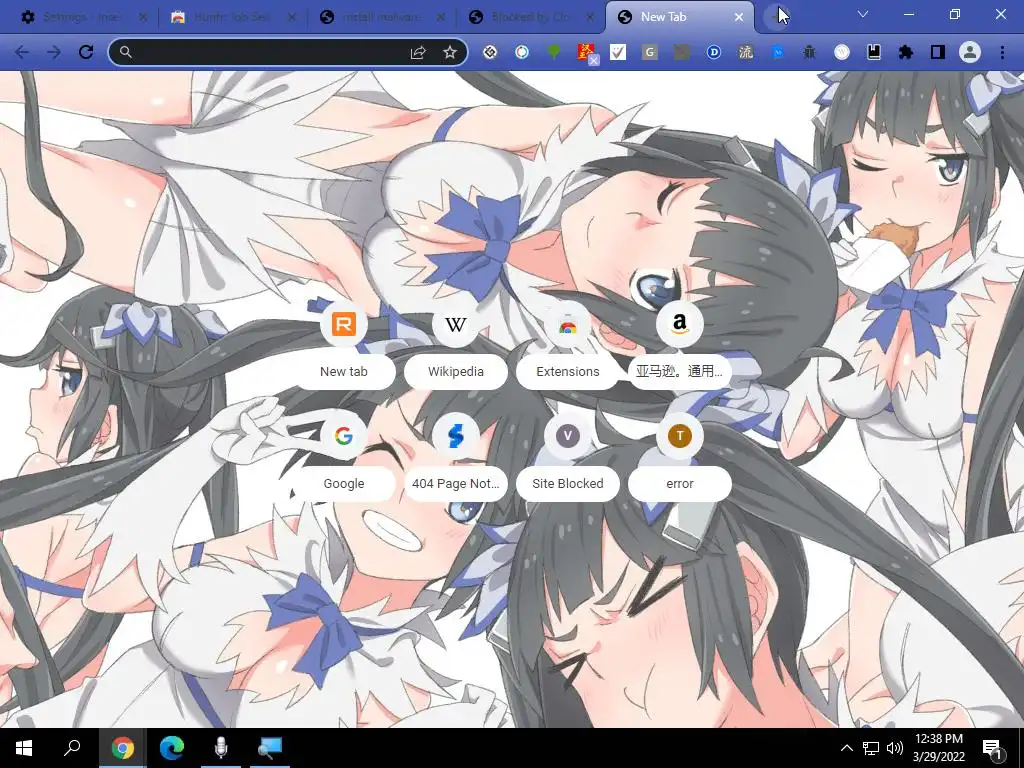The image size is (1024, 768).
Task: Open the notification center icon
Action: click(993, 748)
